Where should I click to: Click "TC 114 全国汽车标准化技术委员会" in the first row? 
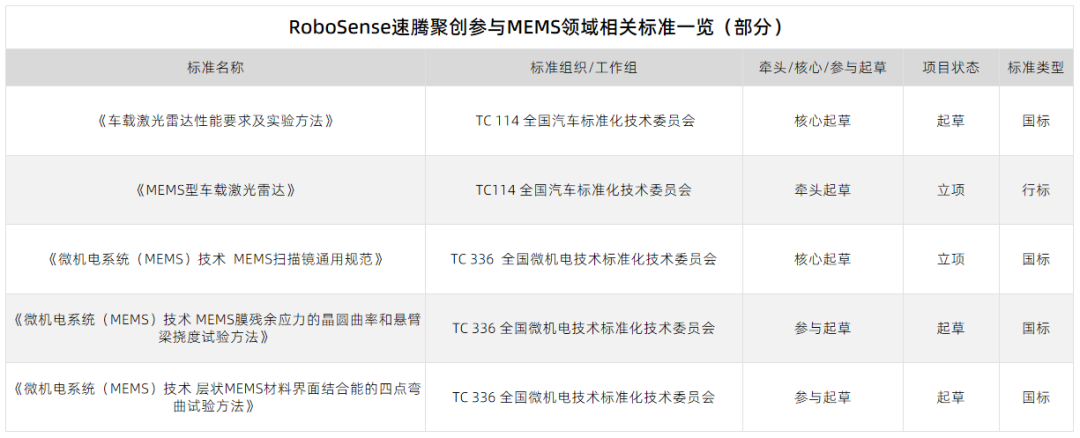[584, 121]
